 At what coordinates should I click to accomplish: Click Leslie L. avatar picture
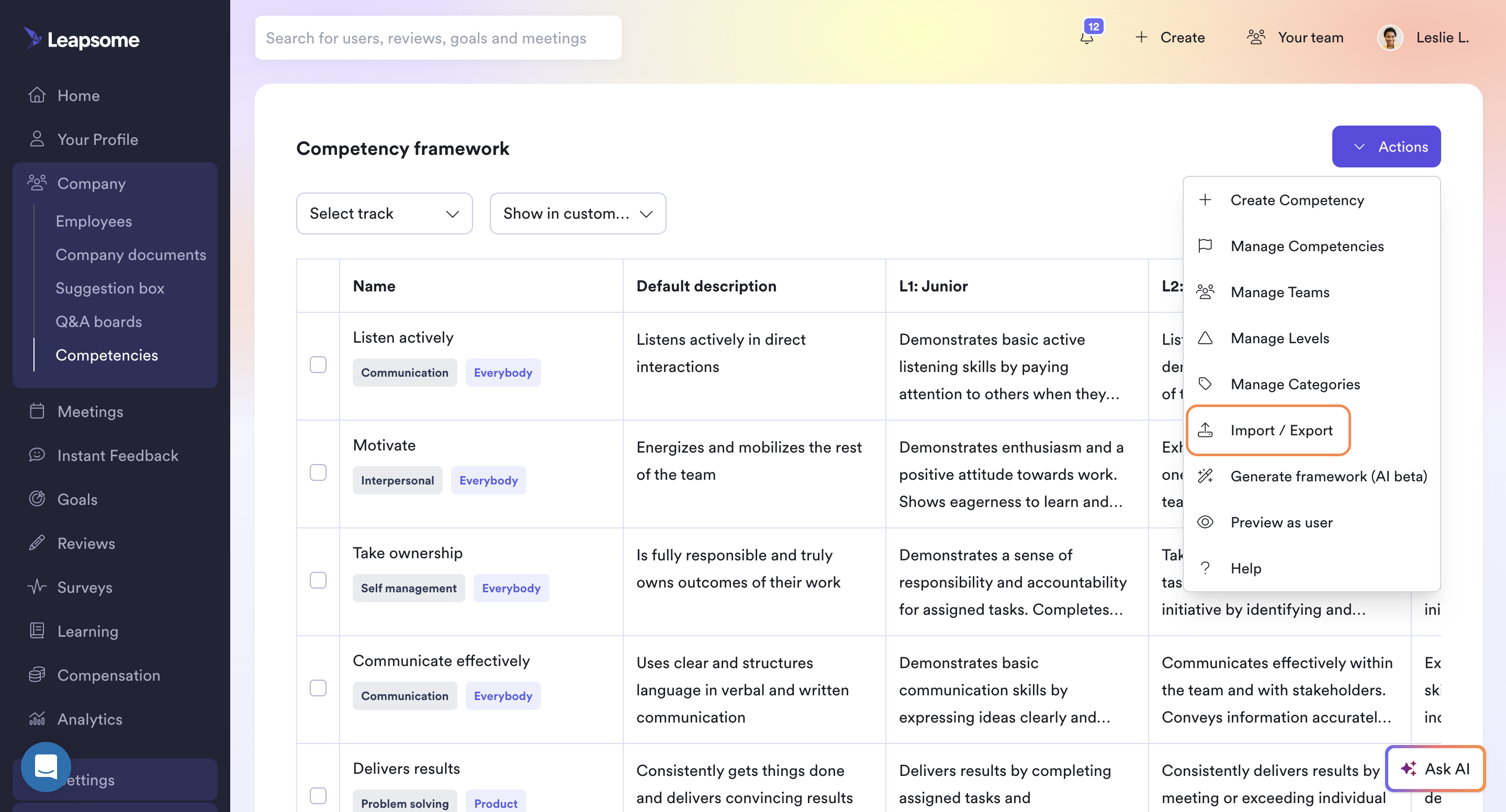point(1390,38)
